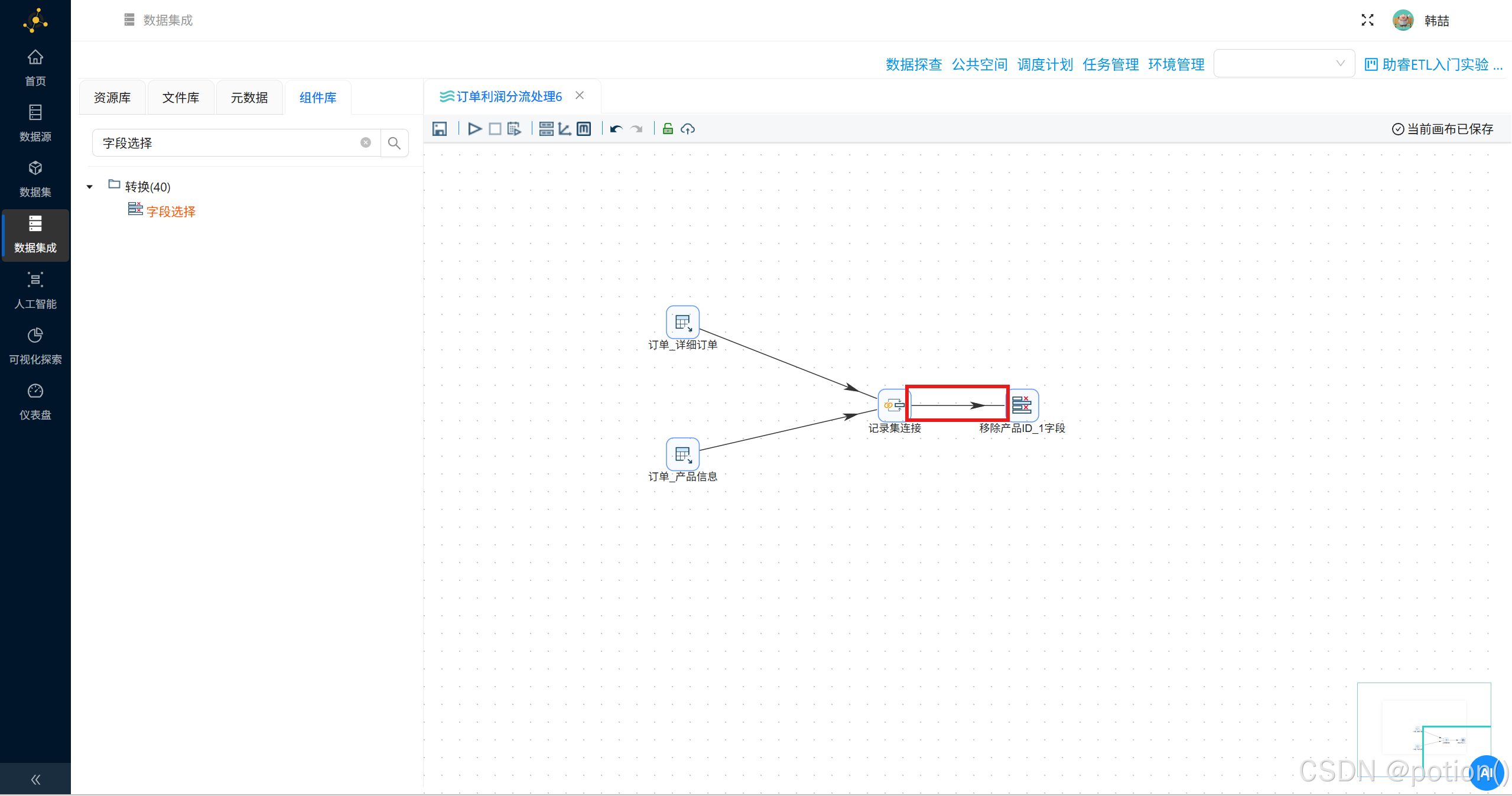Image resolution: width=1512 pixels, height=796 pixels.
Task: Open the 数据探查 link
Action: coord(913,64)
